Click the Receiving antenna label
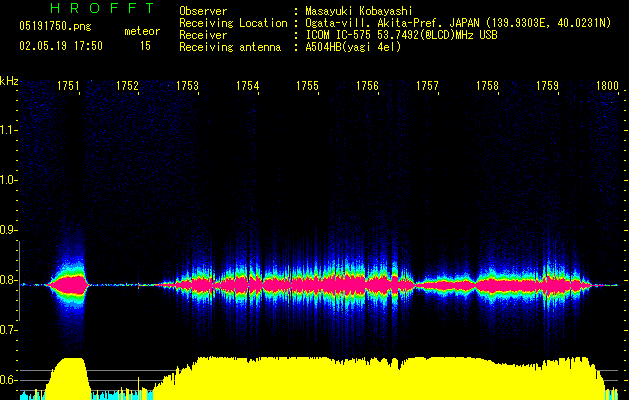Screen dimensions: 629x400 click(230, 47)
